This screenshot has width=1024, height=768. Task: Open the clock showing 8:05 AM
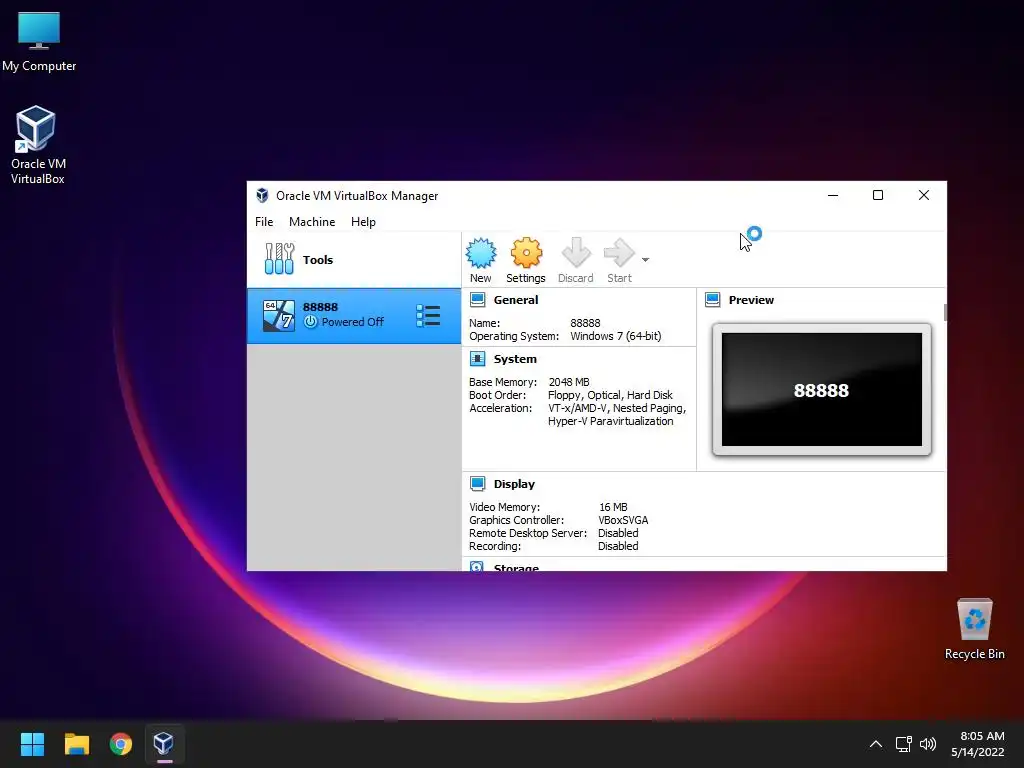click(x=978, y=744)
